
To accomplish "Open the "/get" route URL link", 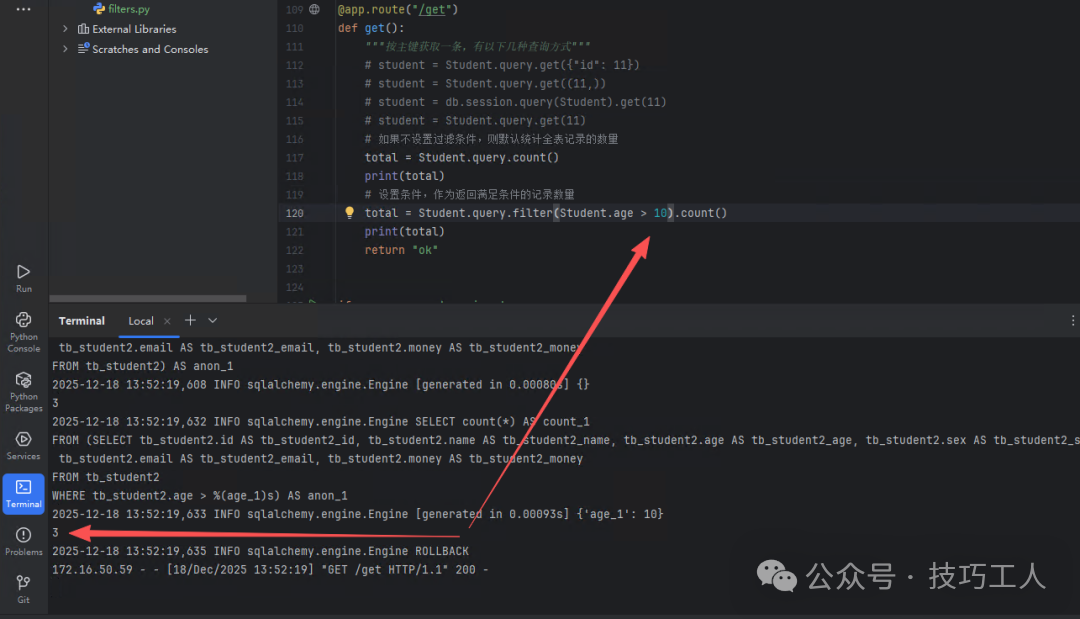I will tap(432, 10).
